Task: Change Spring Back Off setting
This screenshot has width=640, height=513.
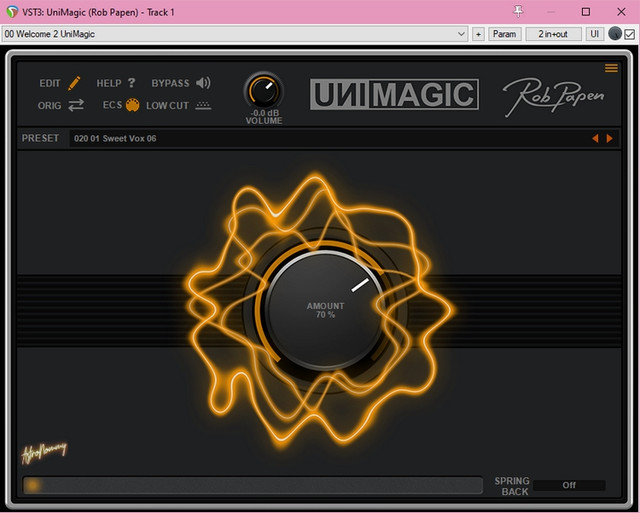Action: tap(569, 485)
